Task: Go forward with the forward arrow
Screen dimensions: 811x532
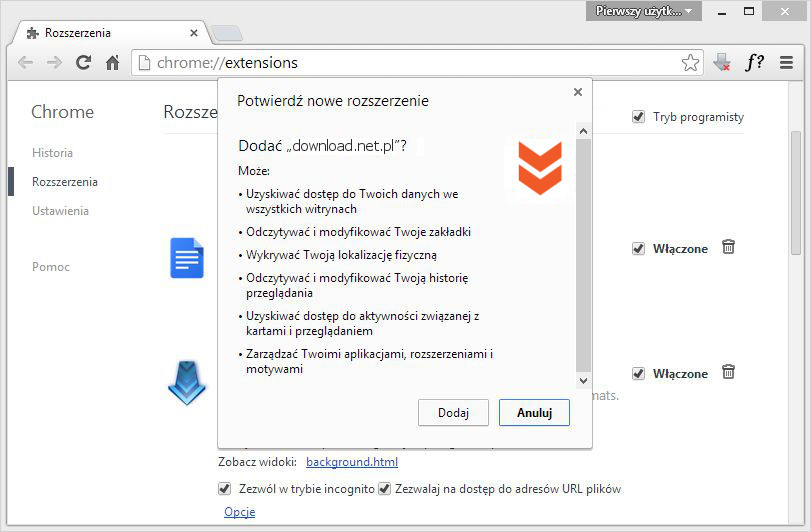Action: [x=54, y=63]
